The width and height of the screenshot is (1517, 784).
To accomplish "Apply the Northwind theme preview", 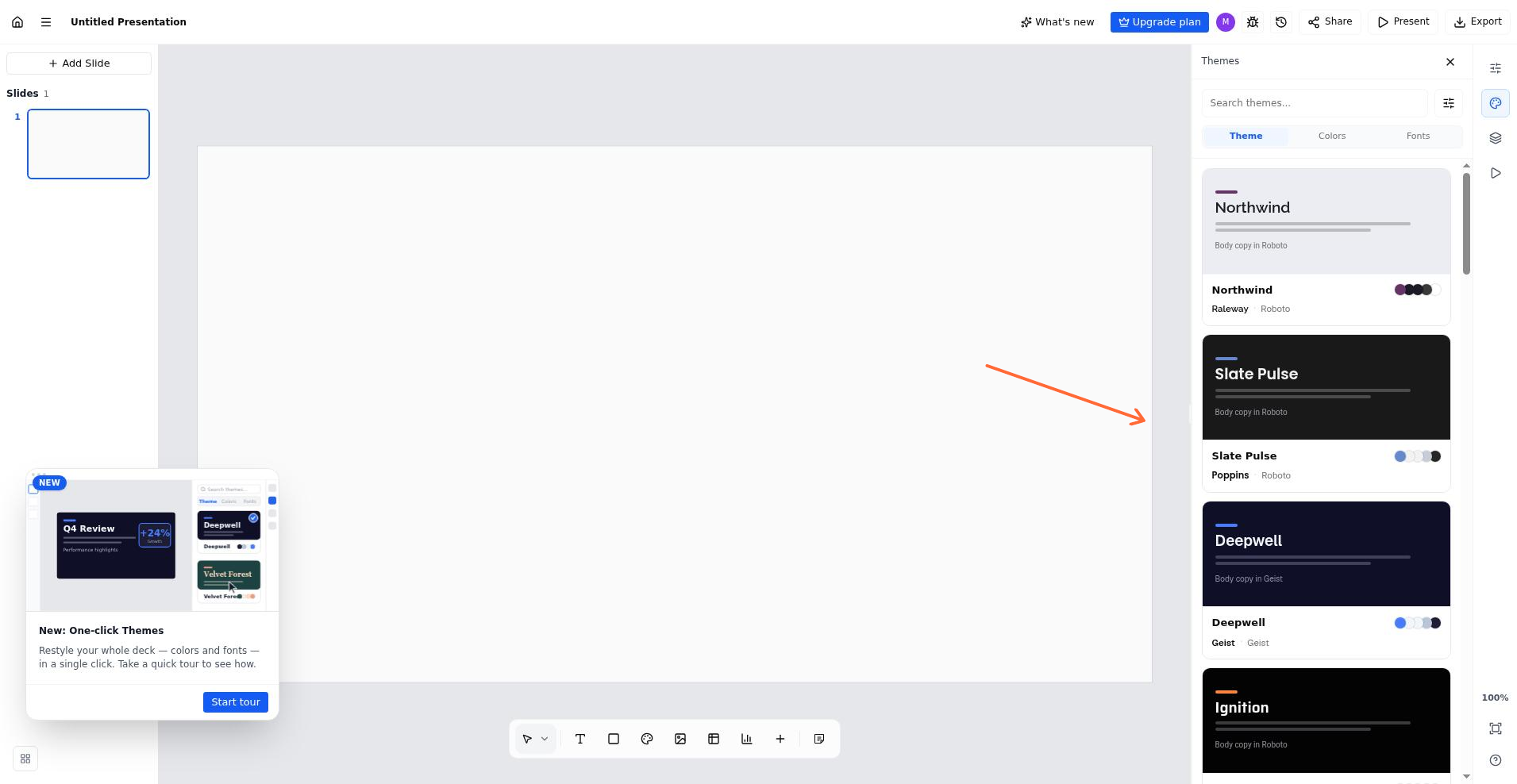I will (x=1326, y=221).
